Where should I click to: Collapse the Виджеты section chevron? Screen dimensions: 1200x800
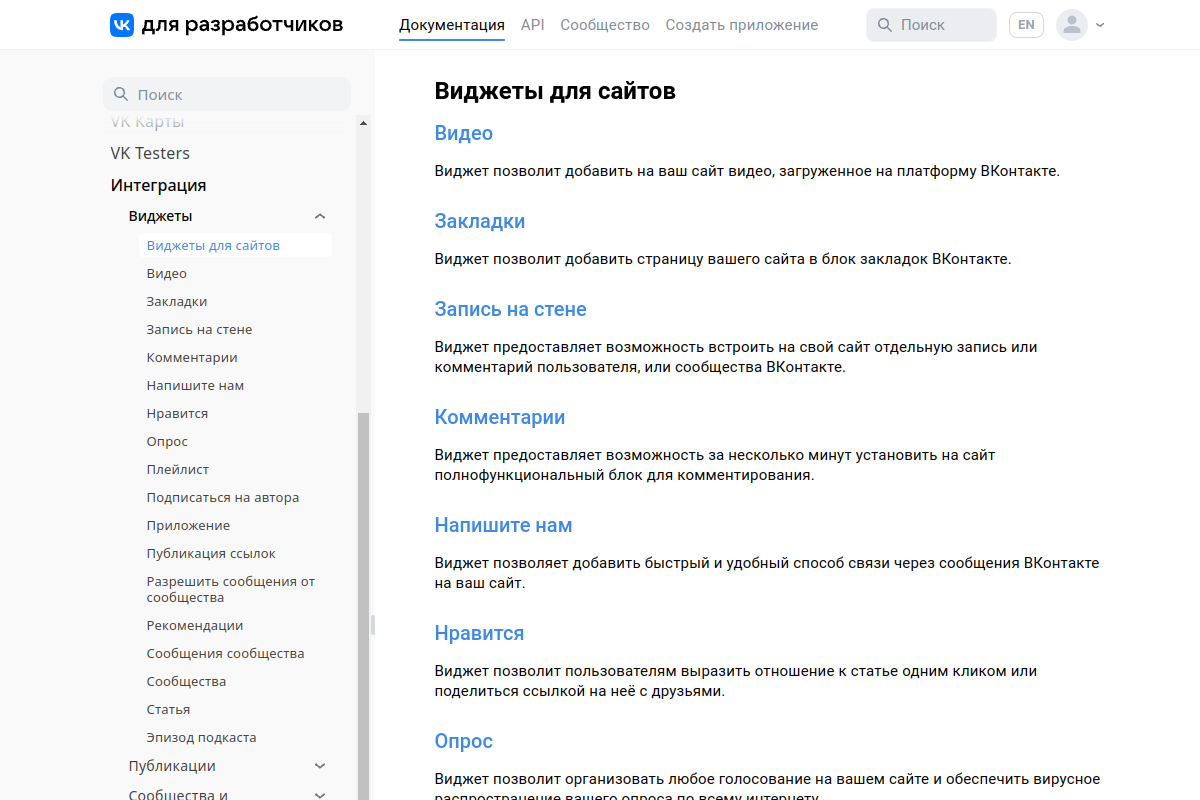point(320,216)
